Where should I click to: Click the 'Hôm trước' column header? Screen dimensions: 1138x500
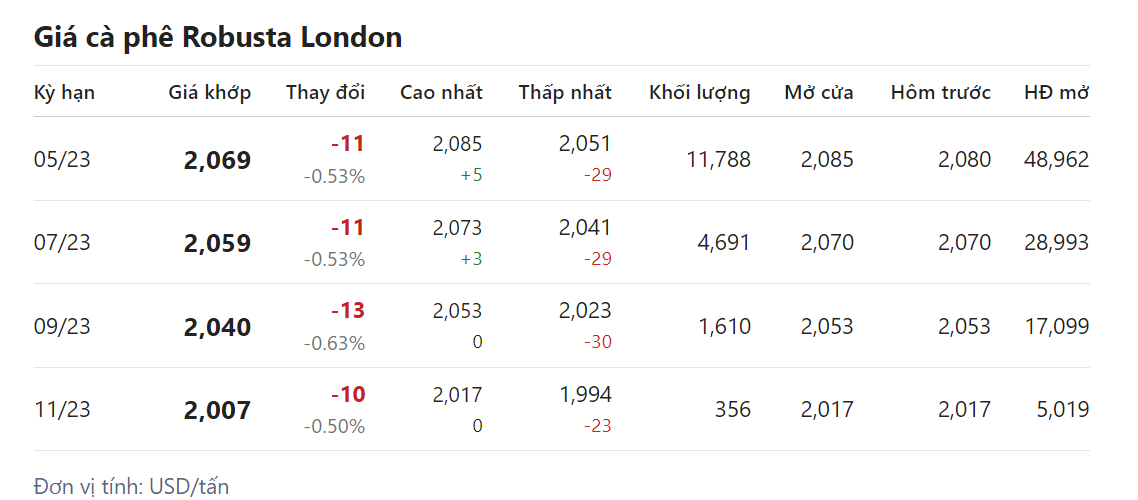coord(941,93)
